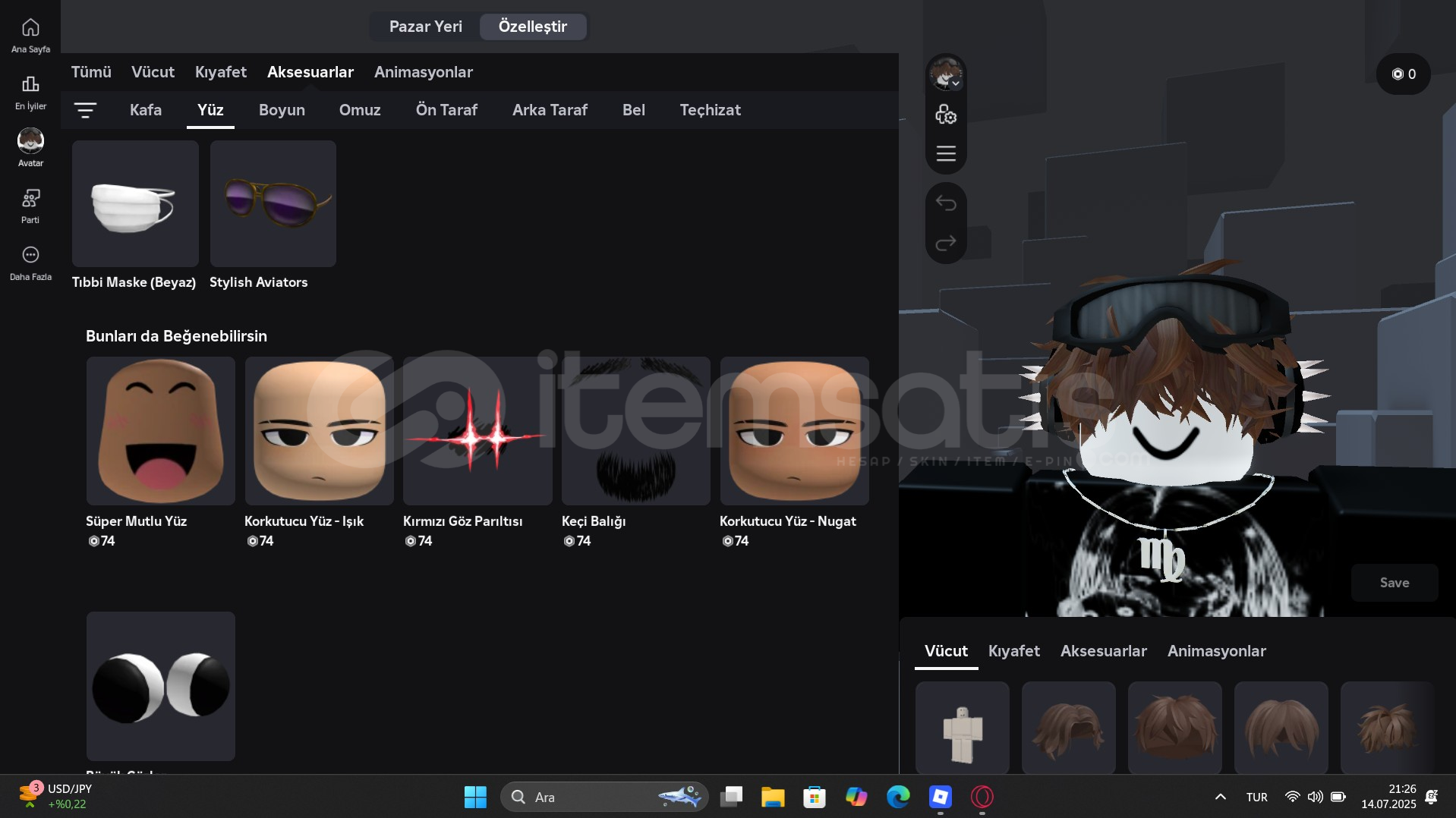The height and width of the screenshot is (818, 1456).
Task: Open Ana Sayfa home icon in sidebar
Action: point(30,35)
